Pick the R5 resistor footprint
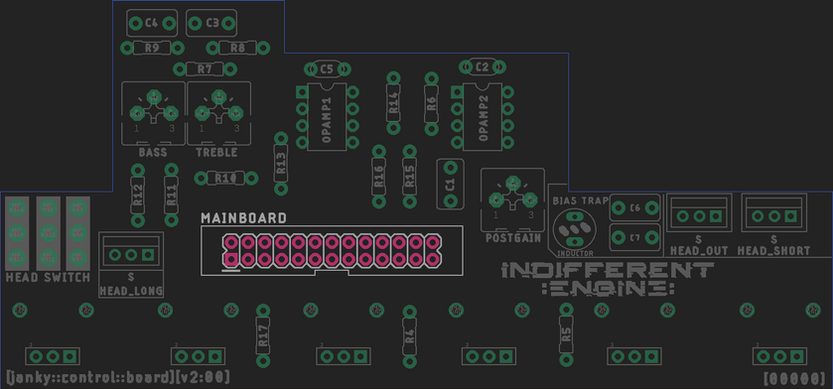 [566, 335]
